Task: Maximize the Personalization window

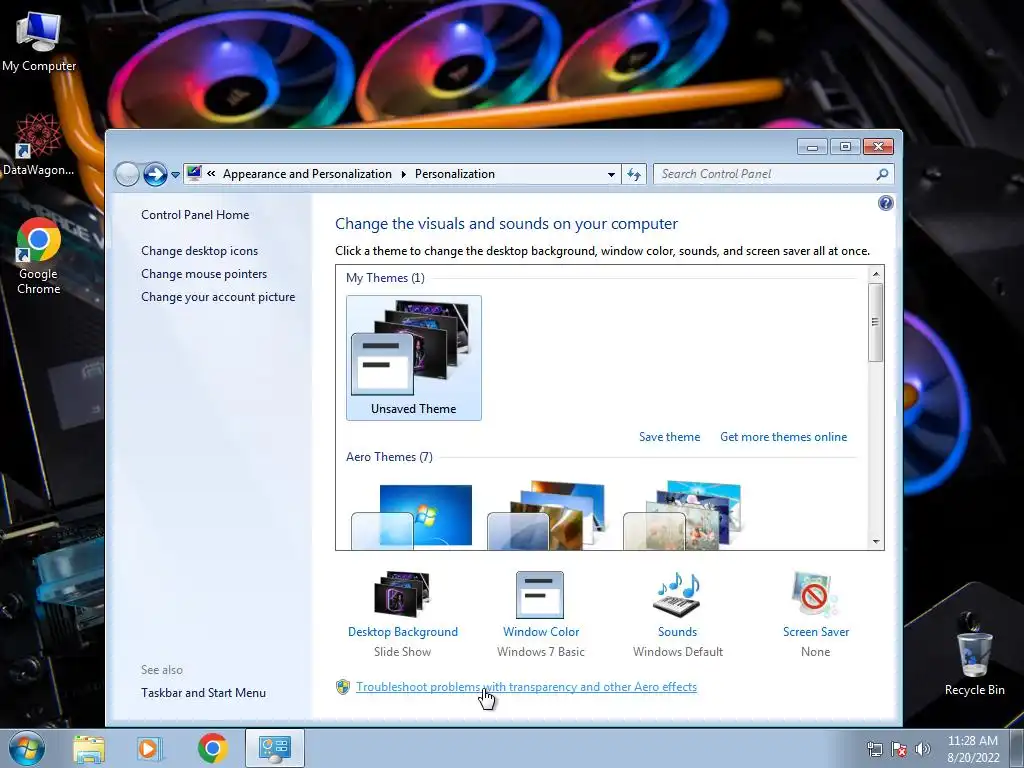Action: click(845, 146)
